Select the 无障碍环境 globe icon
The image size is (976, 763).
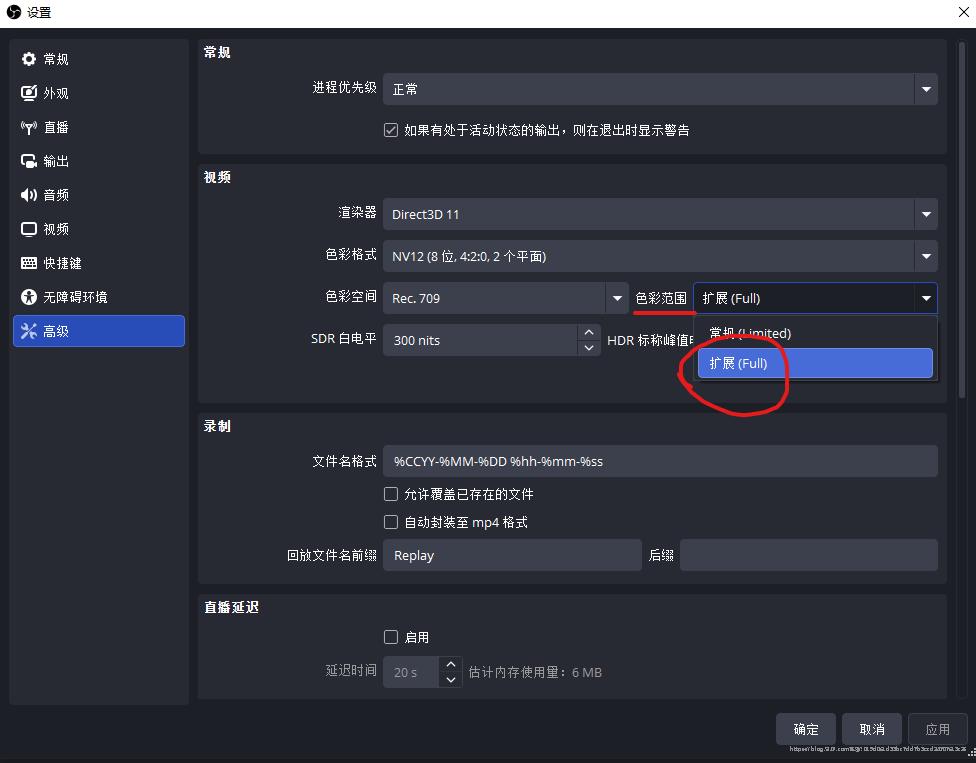(28, 297)
